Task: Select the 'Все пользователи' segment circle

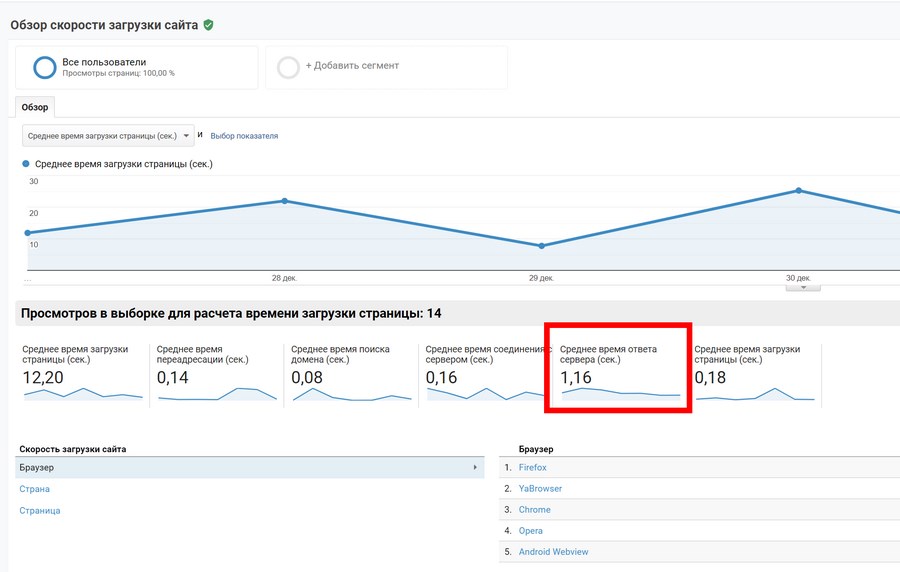Action: click(45, 67)
